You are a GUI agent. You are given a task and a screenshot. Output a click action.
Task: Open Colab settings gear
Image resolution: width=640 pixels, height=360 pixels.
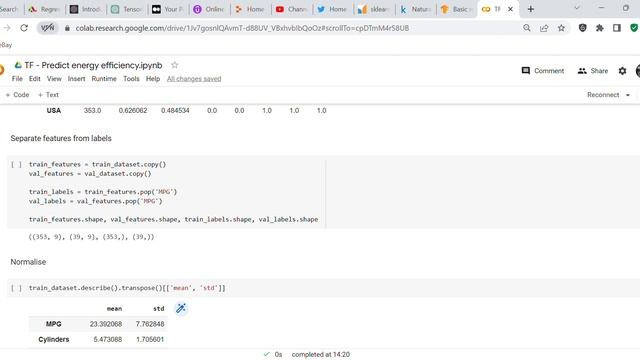[x=622, y=71]
